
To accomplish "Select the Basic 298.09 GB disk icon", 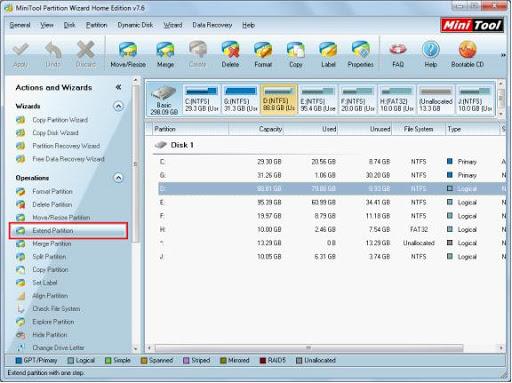I will coord(164,100).
